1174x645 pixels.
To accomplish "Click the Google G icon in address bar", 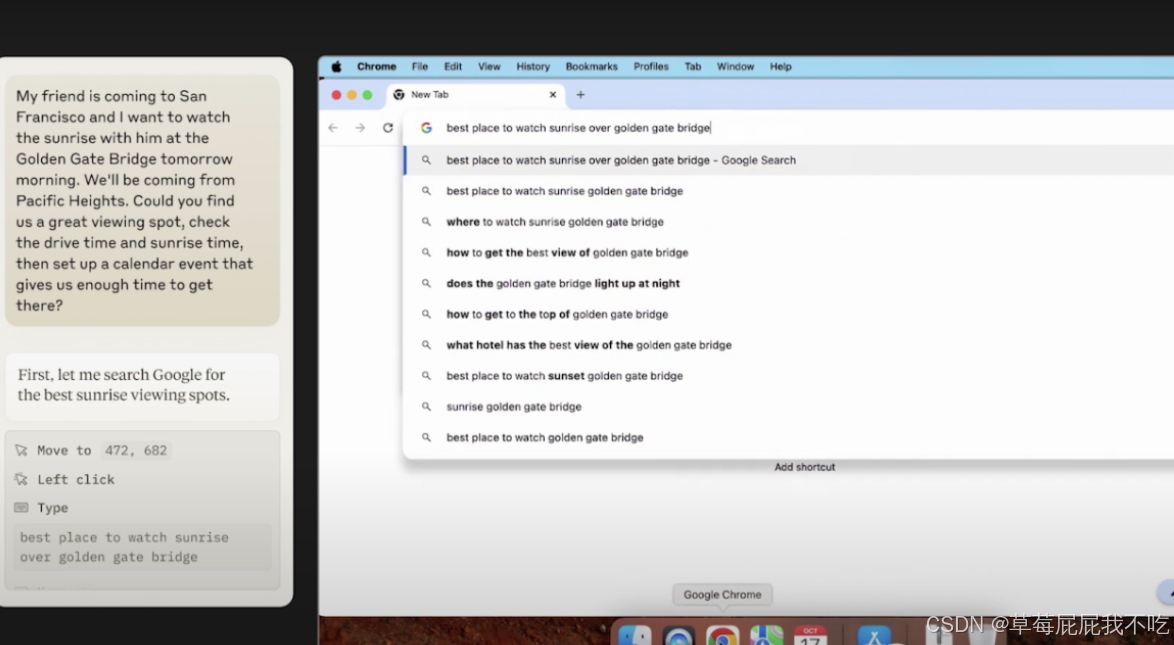I will tap(426, 128).
